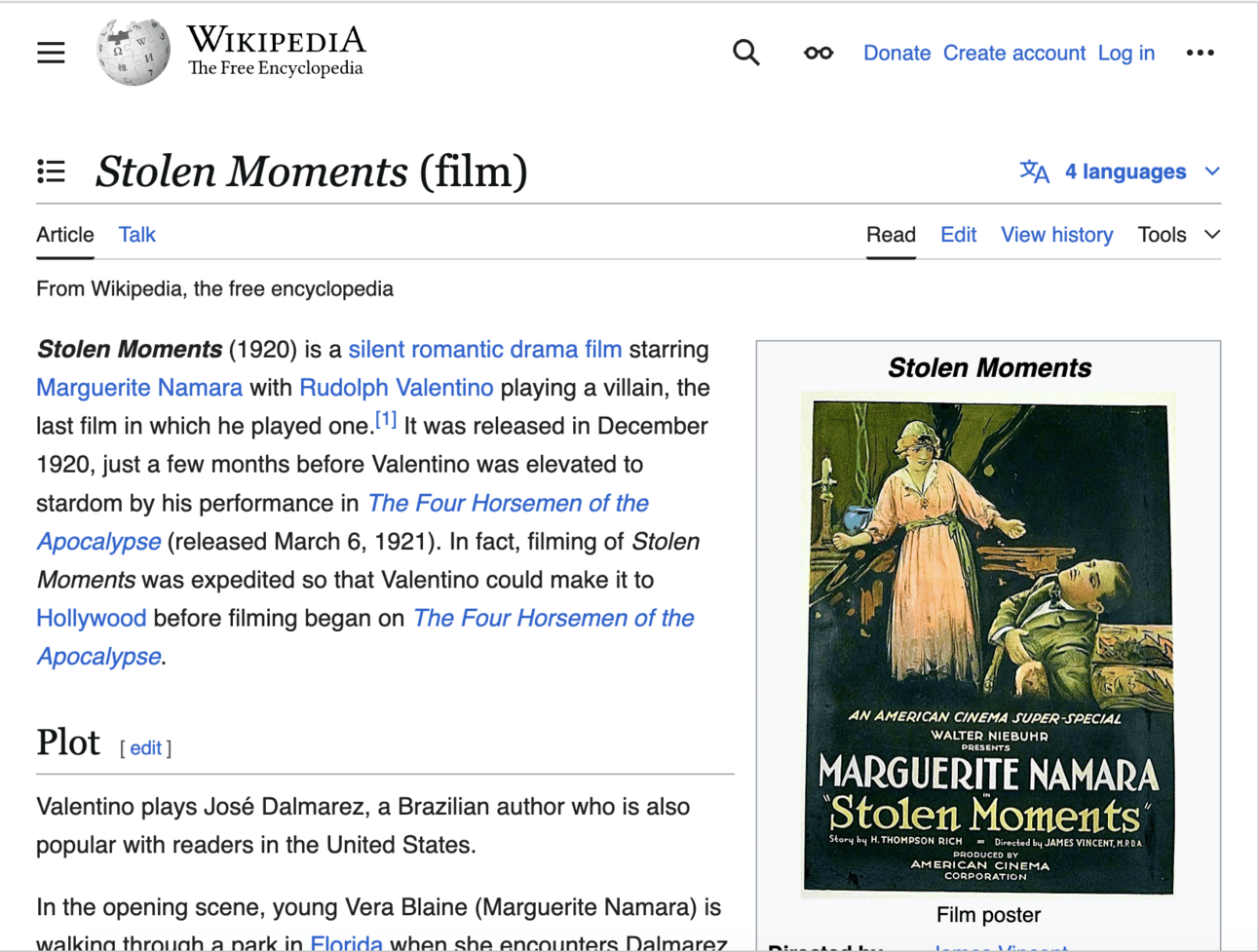
Task: Open the romantic drama film link
Action: pos(516,350)
